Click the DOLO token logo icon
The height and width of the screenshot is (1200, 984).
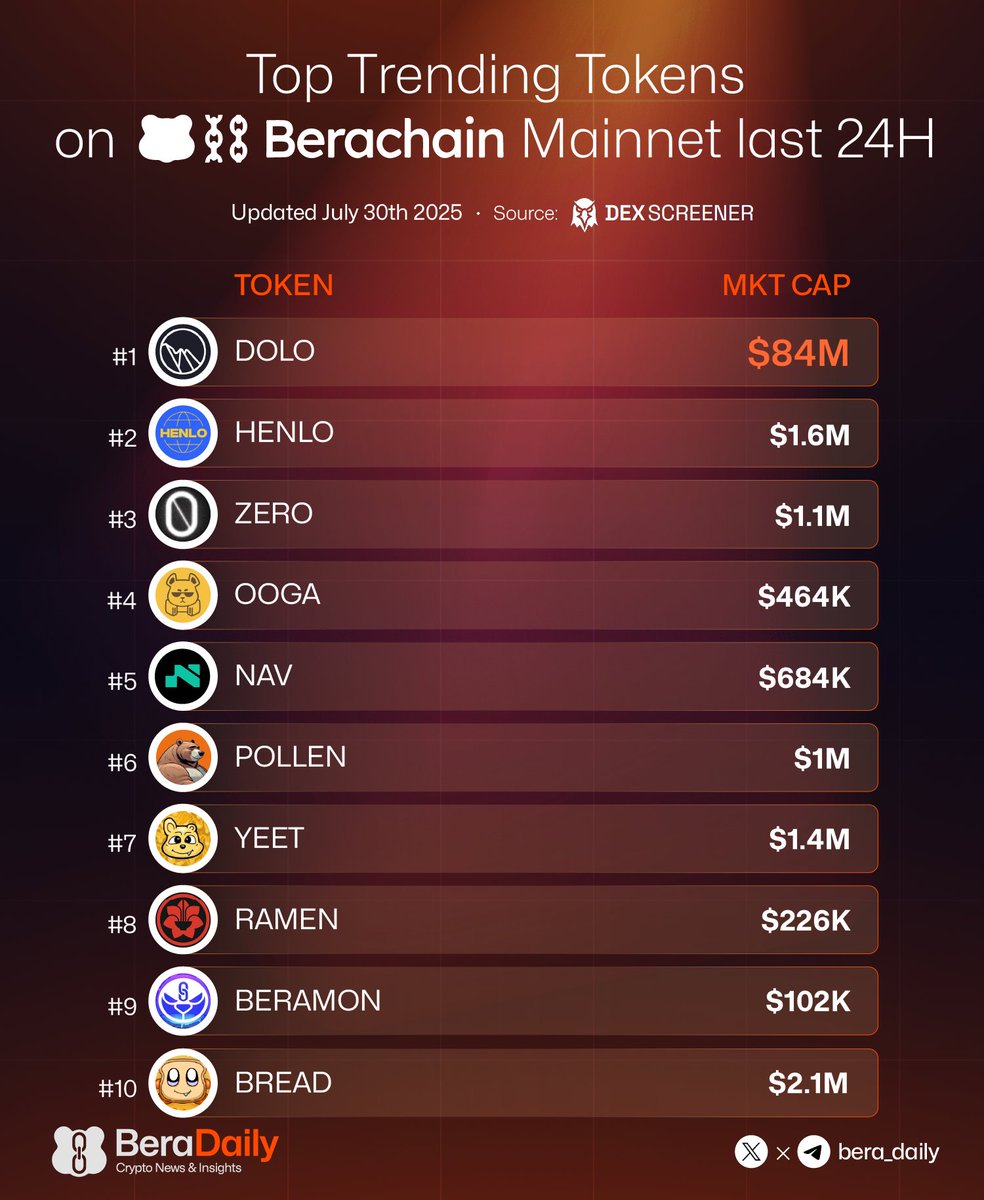point(183,352)
